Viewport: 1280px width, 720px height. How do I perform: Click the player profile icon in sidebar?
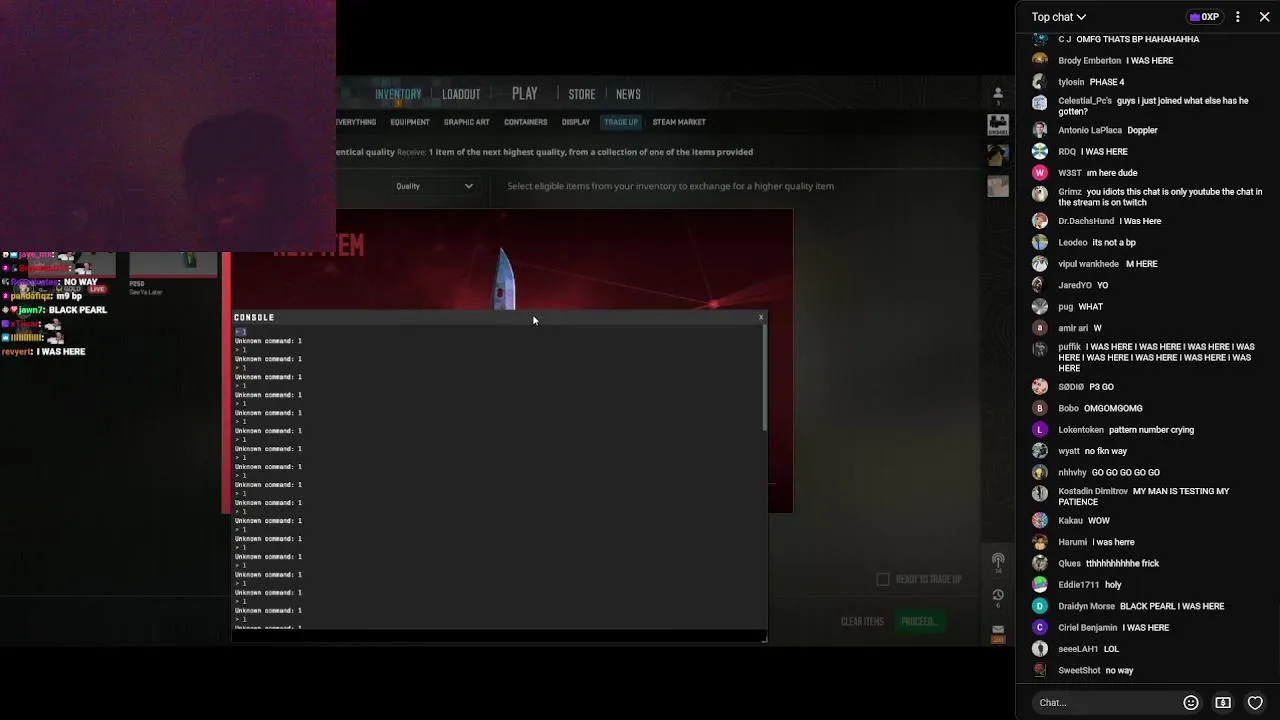pos(998,95)
